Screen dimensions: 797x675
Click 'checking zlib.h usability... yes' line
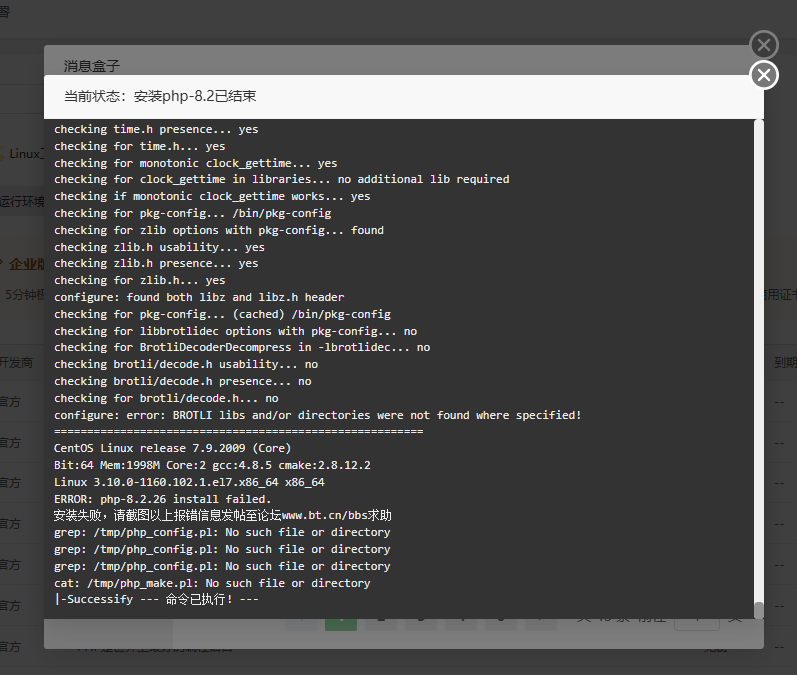(x=160, y=247)
